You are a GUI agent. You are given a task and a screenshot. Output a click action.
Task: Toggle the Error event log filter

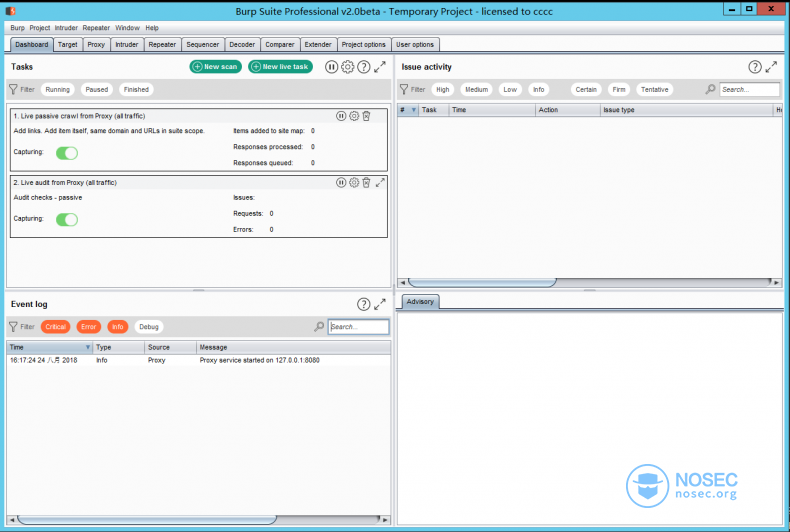coord(89,326)
